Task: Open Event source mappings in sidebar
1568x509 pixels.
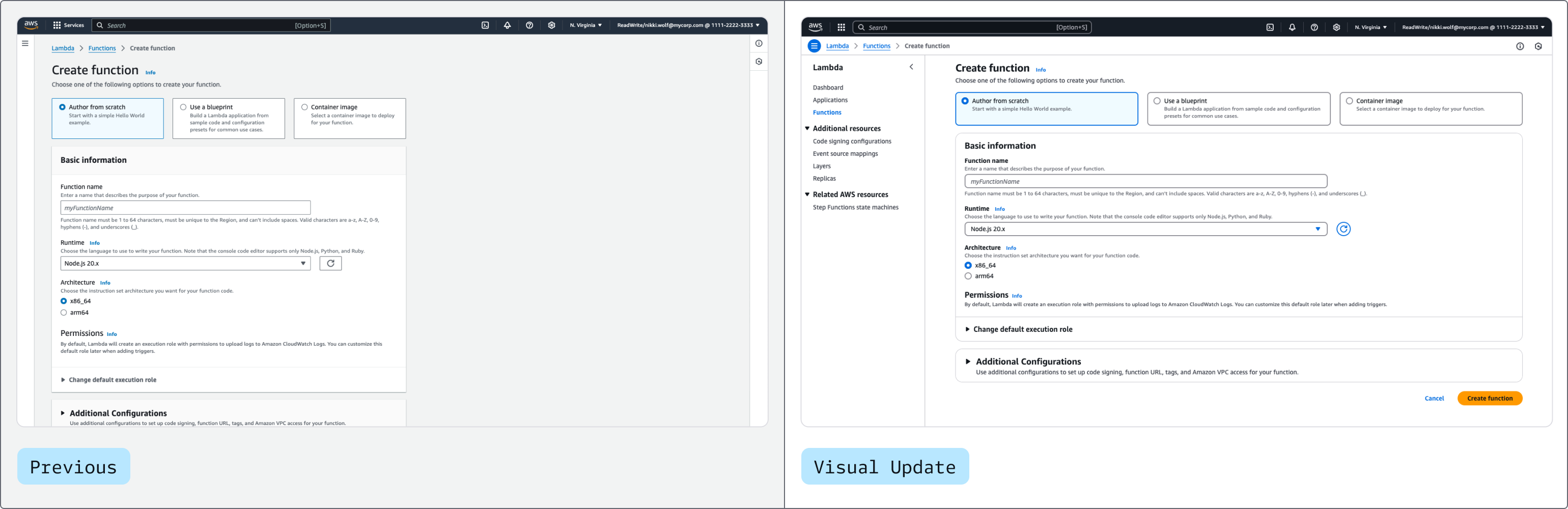Action: click(846, 154)
